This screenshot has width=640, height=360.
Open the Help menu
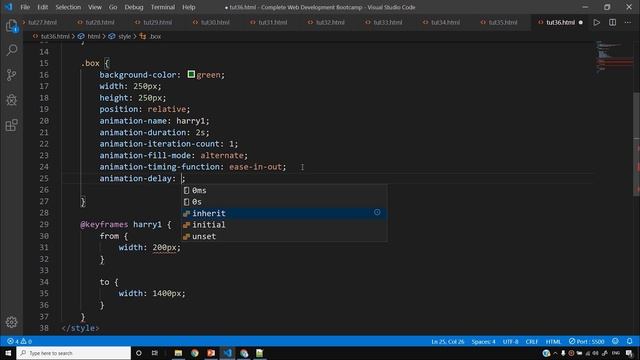(x=189, y=7)
